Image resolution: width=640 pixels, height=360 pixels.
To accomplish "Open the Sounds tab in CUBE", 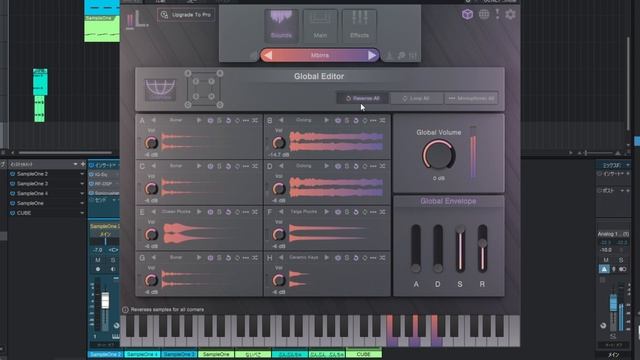I will coord(281,25).
